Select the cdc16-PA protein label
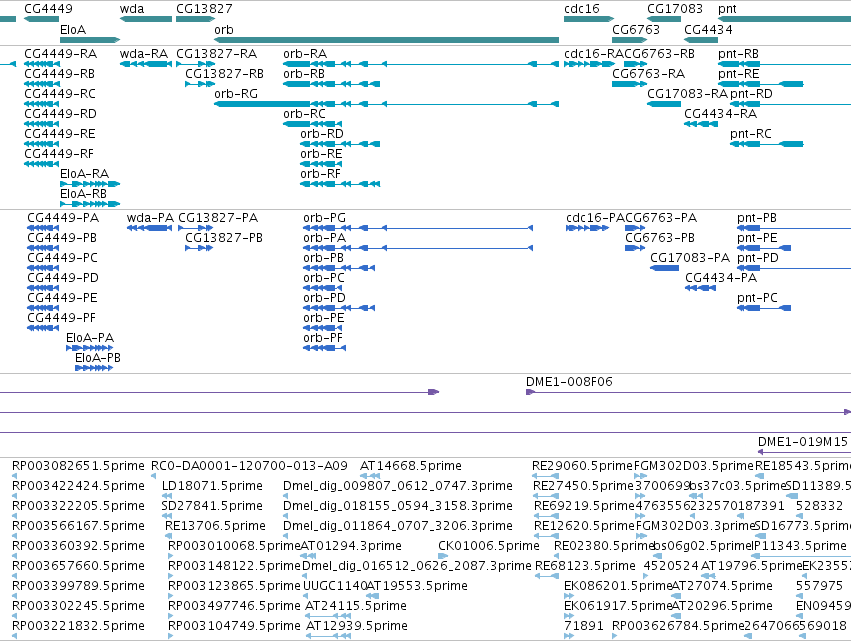 coord(595,218)
